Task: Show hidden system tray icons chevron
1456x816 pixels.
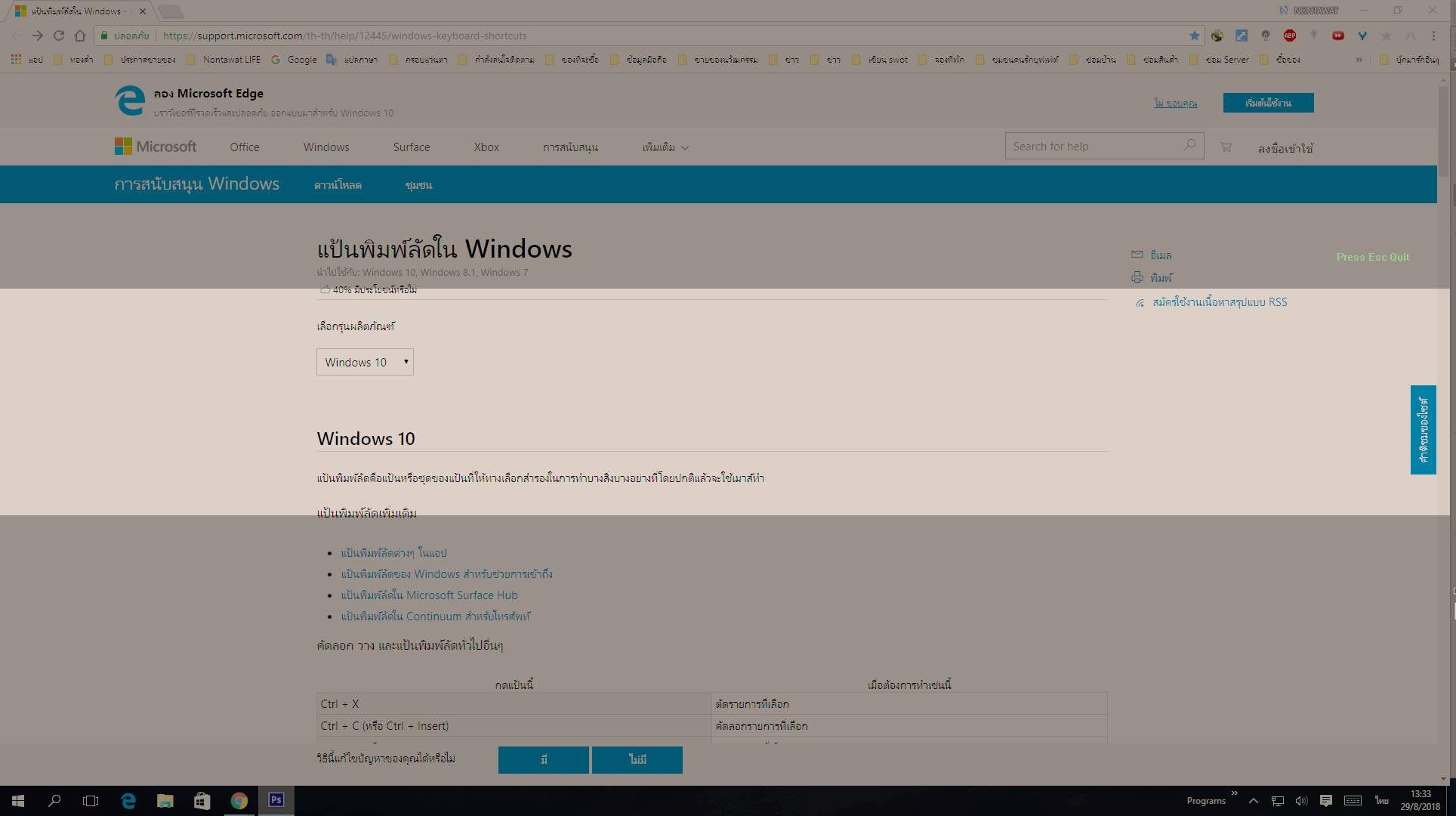Action: tap(1253, 801)
